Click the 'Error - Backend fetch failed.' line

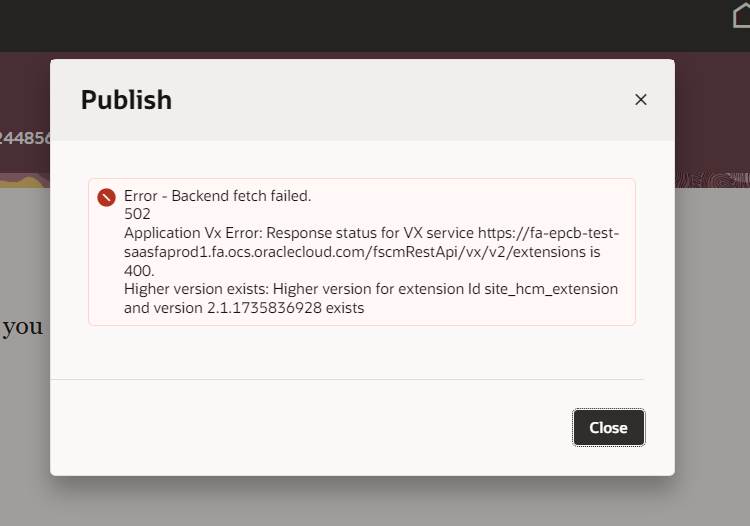point(218,196)
